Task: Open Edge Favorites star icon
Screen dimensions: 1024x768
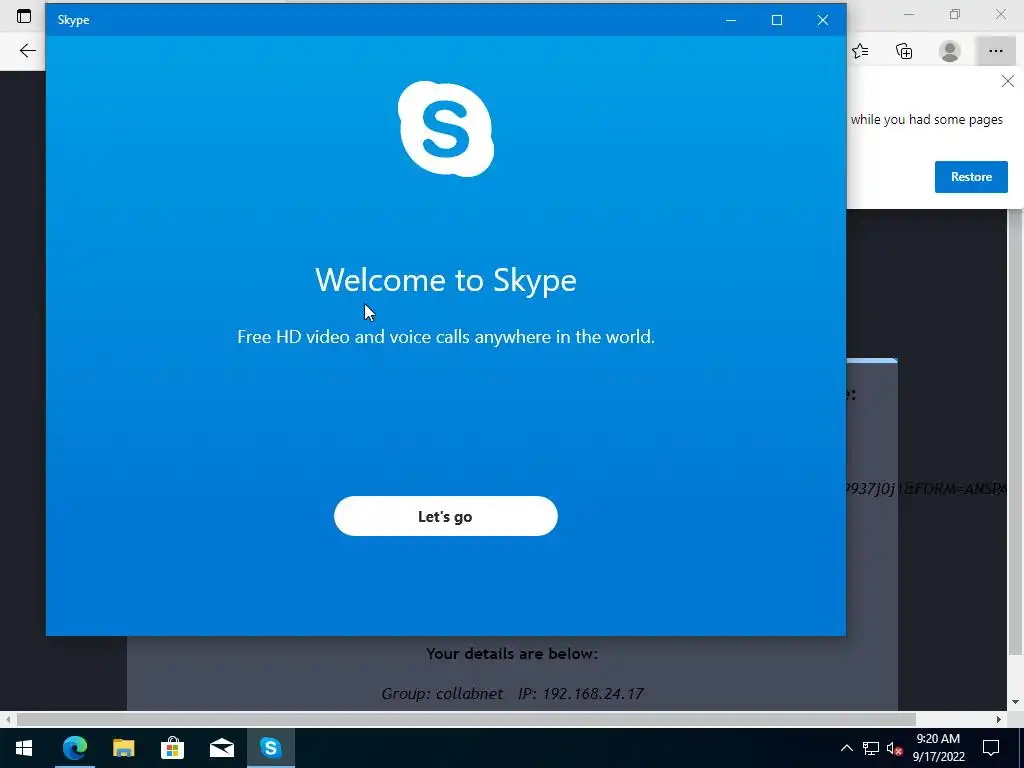Action: (860, 51)
